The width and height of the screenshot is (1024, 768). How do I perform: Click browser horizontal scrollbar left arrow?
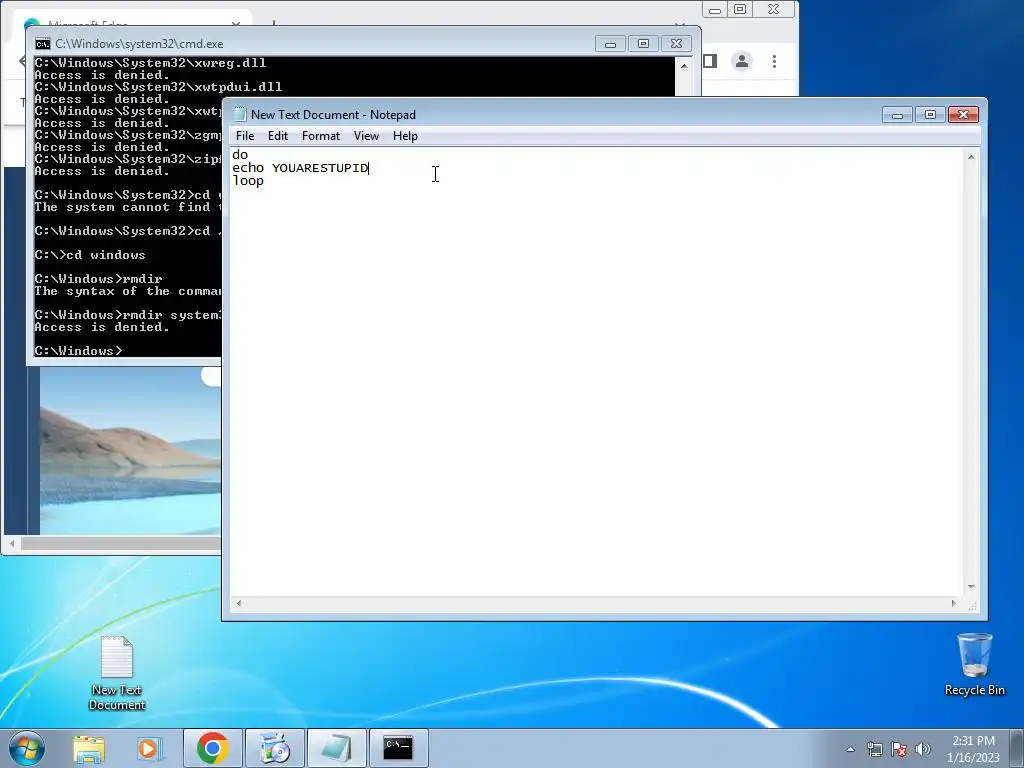12,543
